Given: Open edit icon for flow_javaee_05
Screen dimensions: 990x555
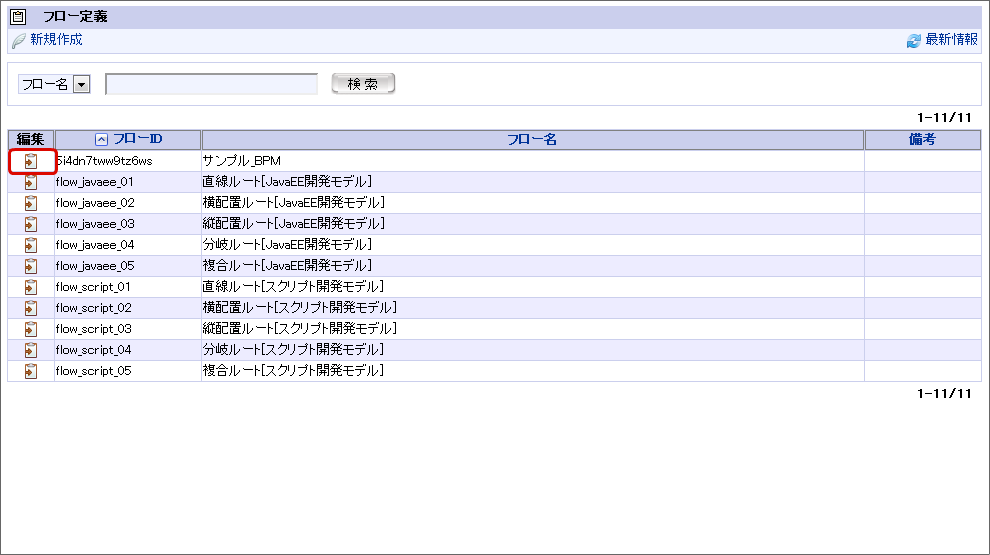Looking at the screenshot, I should (x=30, y=266).
